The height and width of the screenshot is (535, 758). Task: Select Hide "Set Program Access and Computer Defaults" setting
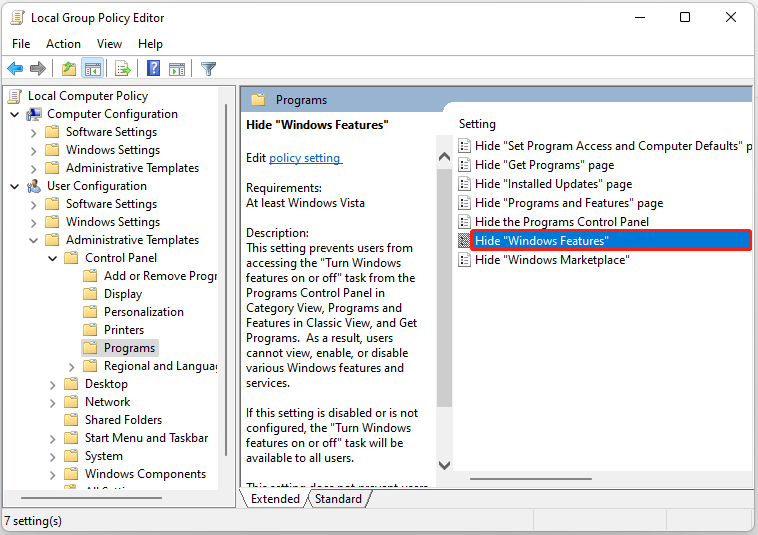(613, 146)
